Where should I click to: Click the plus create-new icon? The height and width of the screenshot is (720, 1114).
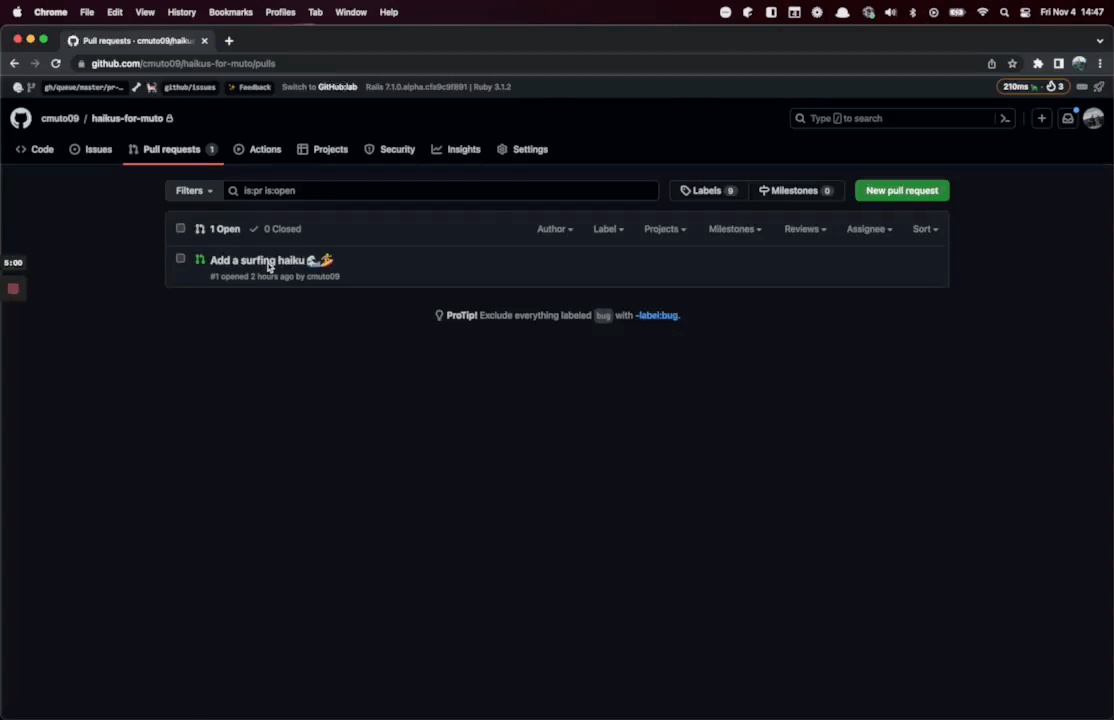point(1042,119)
